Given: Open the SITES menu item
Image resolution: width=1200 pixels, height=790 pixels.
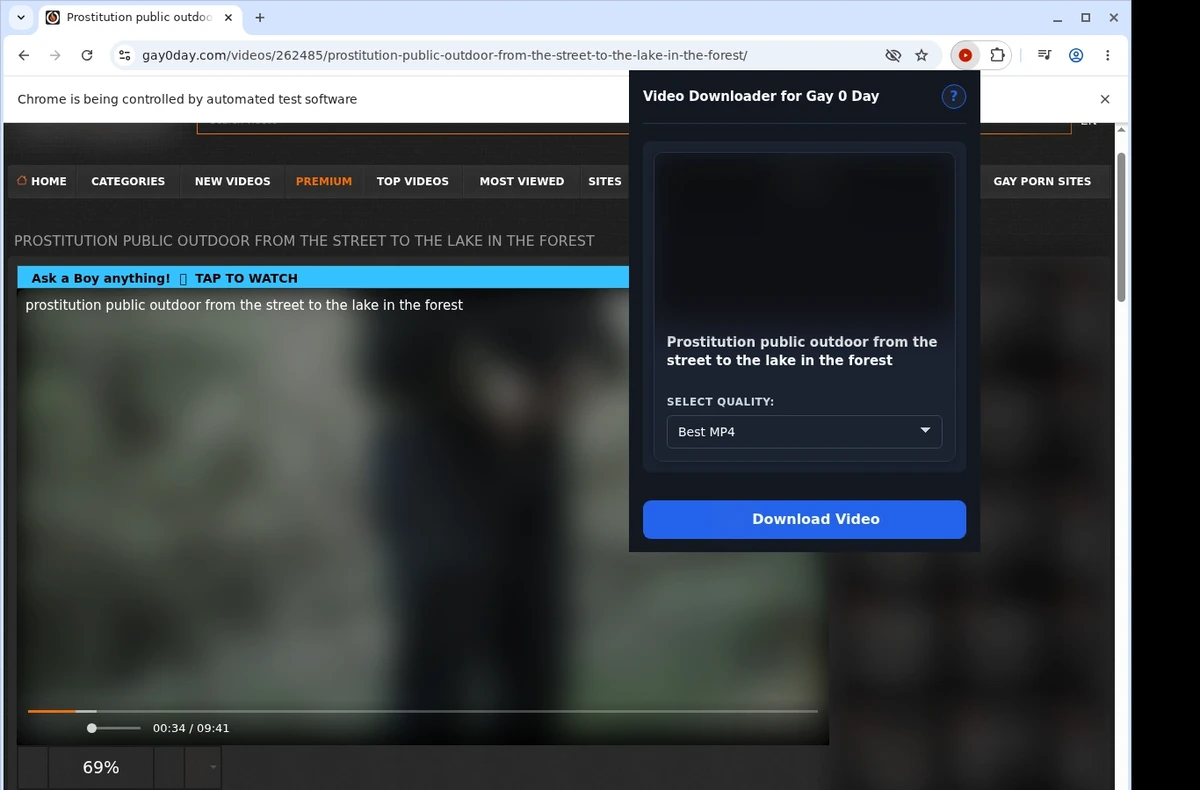Looking at the screenshot, I should coord(605,181).
